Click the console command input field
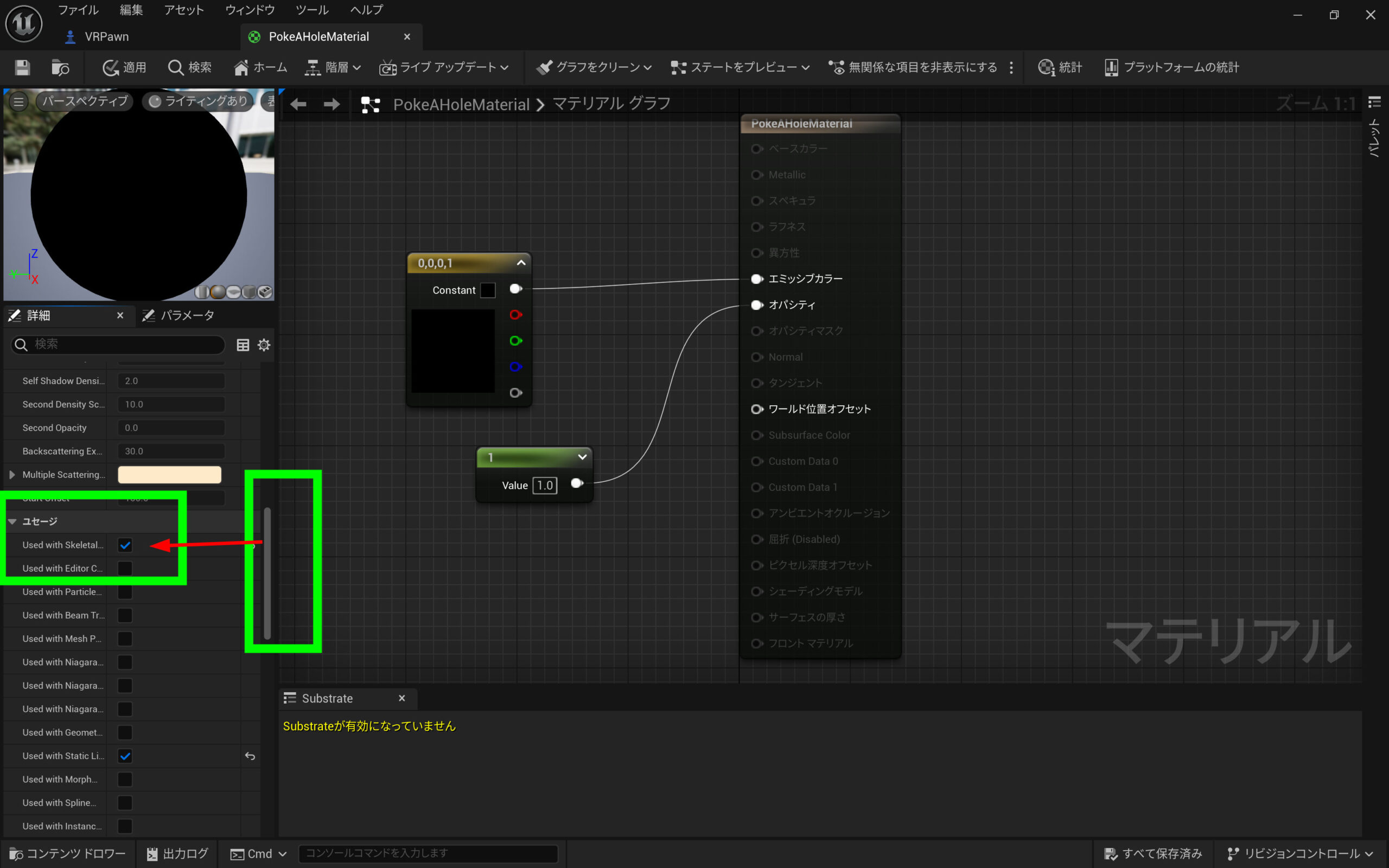1389x868 pixels. [x=428, y=854]
